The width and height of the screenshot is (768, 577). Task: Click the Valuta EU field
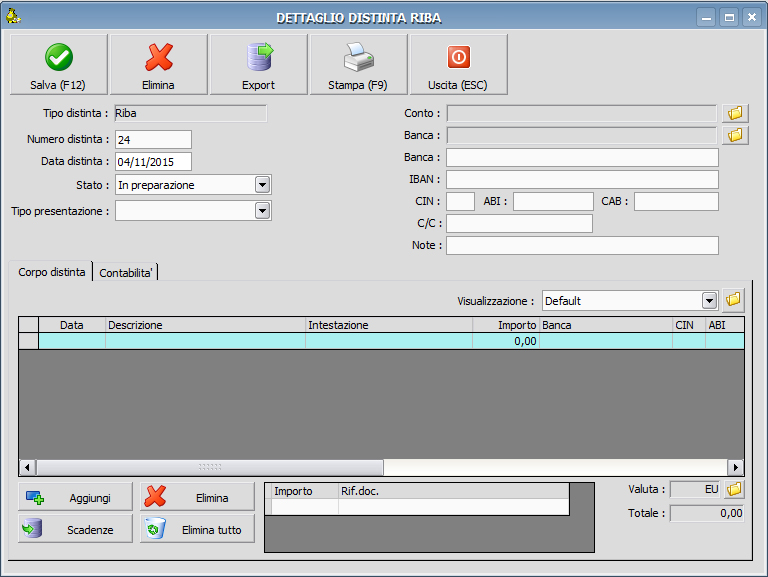[695, 489]
